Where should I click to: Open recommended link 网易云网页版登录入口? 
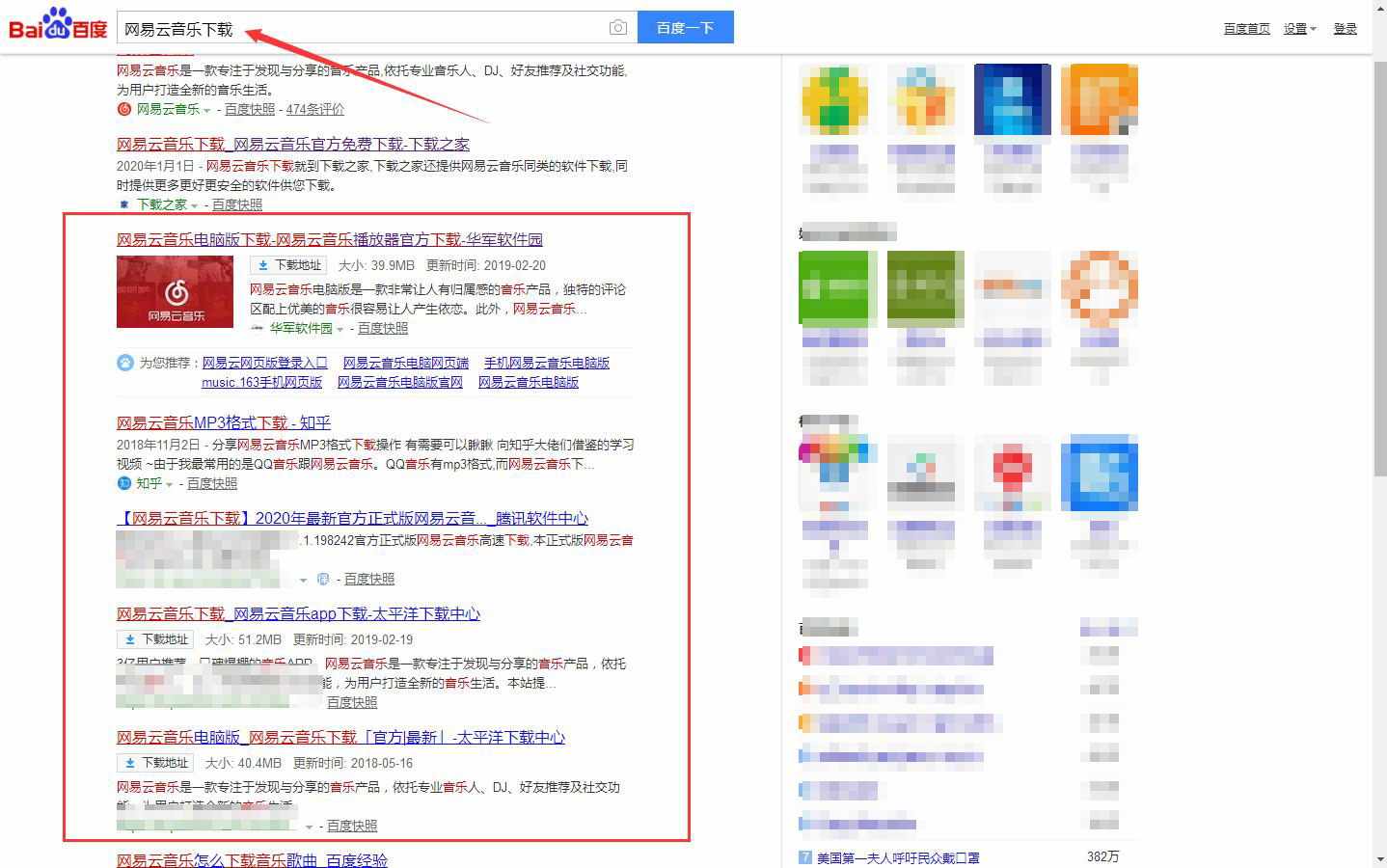coord(265,363)
